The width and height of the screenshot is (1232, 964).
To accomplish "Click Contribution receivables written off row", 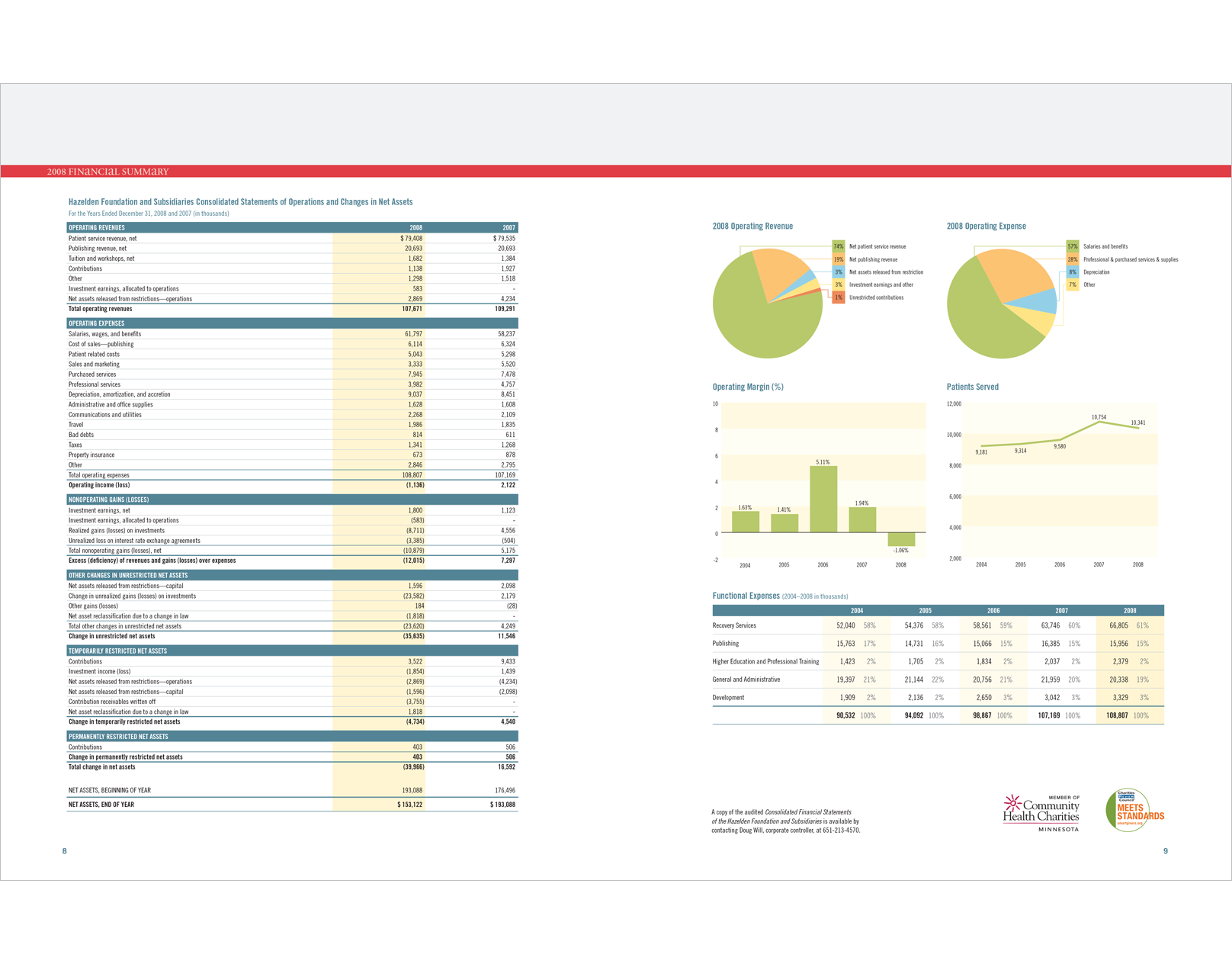I will pyautogui.click(x=292, y=702).
